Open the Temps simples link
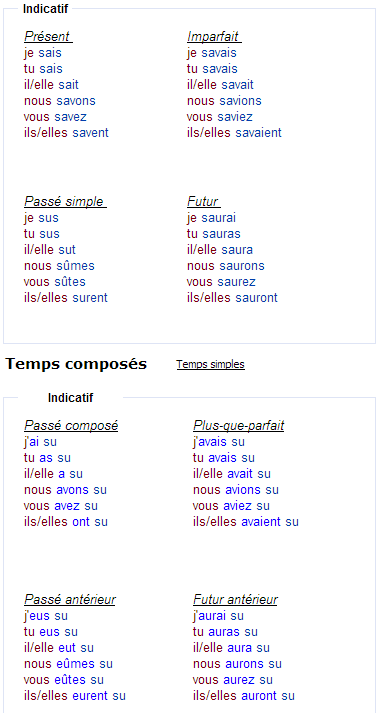This screenshot has width=379, height=713. [x=211, y=364]
